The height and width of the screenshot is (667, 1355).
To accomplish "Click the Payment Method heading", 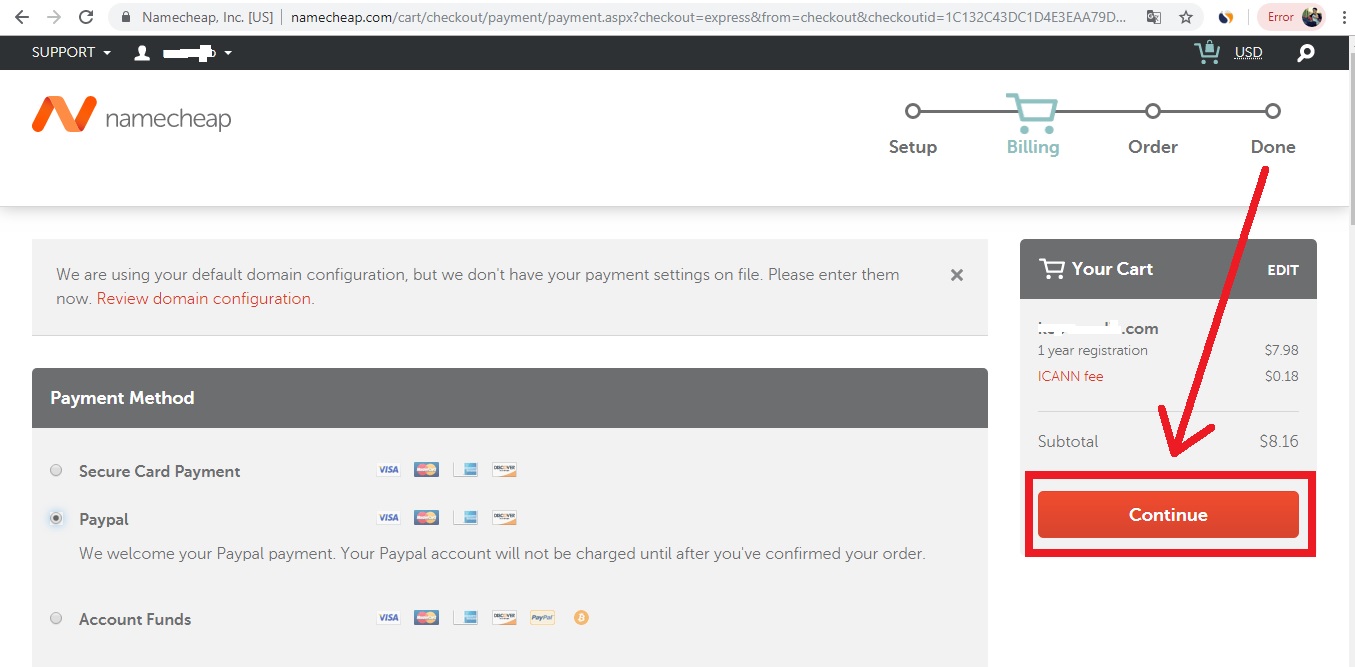I will [122, 398].
